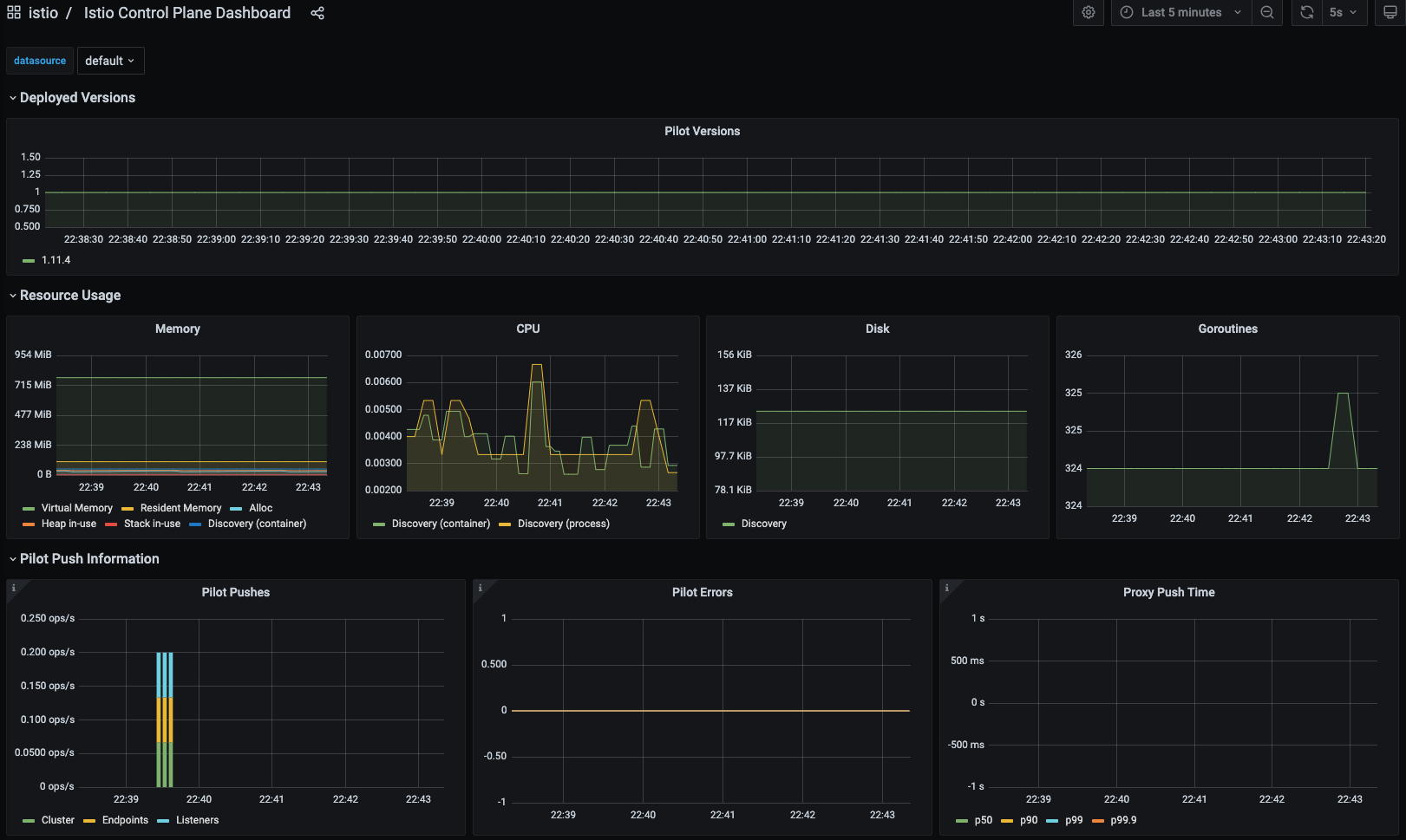1406x840 pixels.
Task: Open the CPU panel title menu
Action: point(528,329)
